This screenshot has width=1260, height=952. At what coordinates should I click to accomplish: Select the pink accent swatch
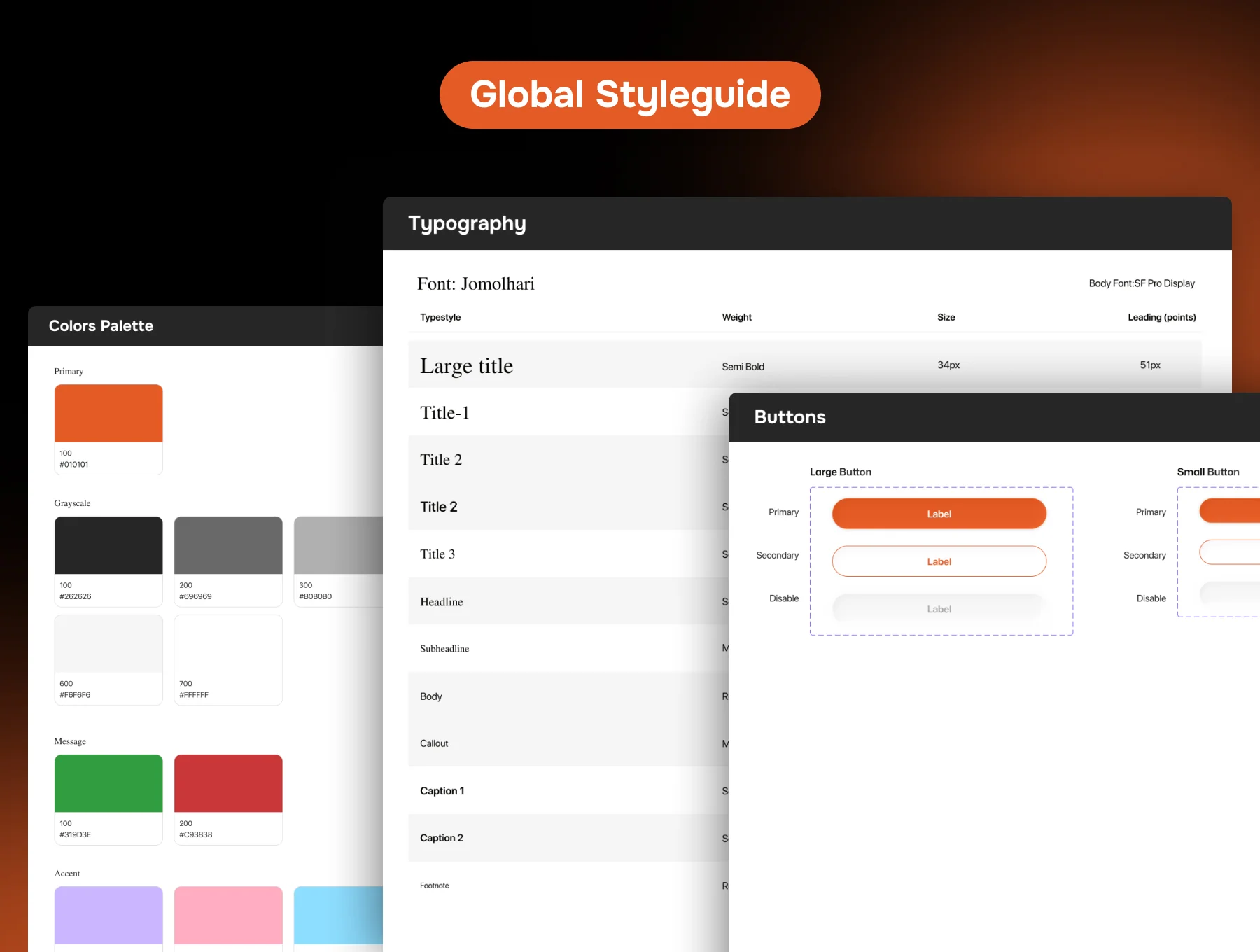point(228,918)
